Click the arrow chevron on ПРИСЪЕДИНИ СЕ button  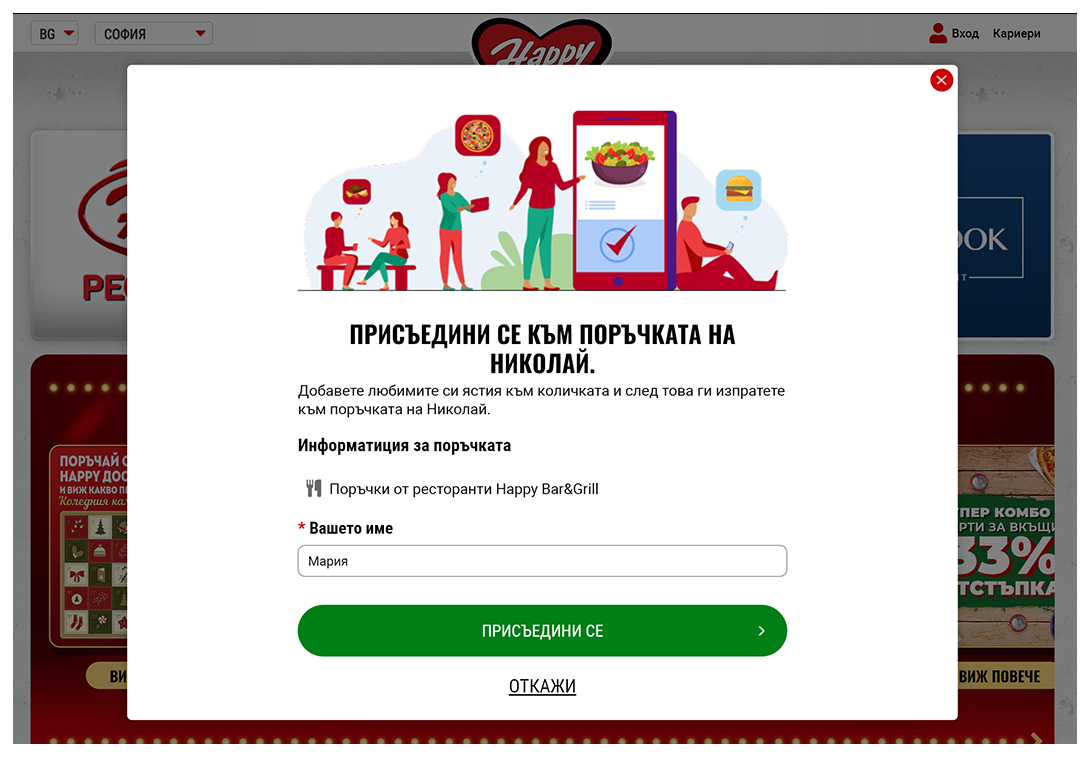[x=761, y=630]
